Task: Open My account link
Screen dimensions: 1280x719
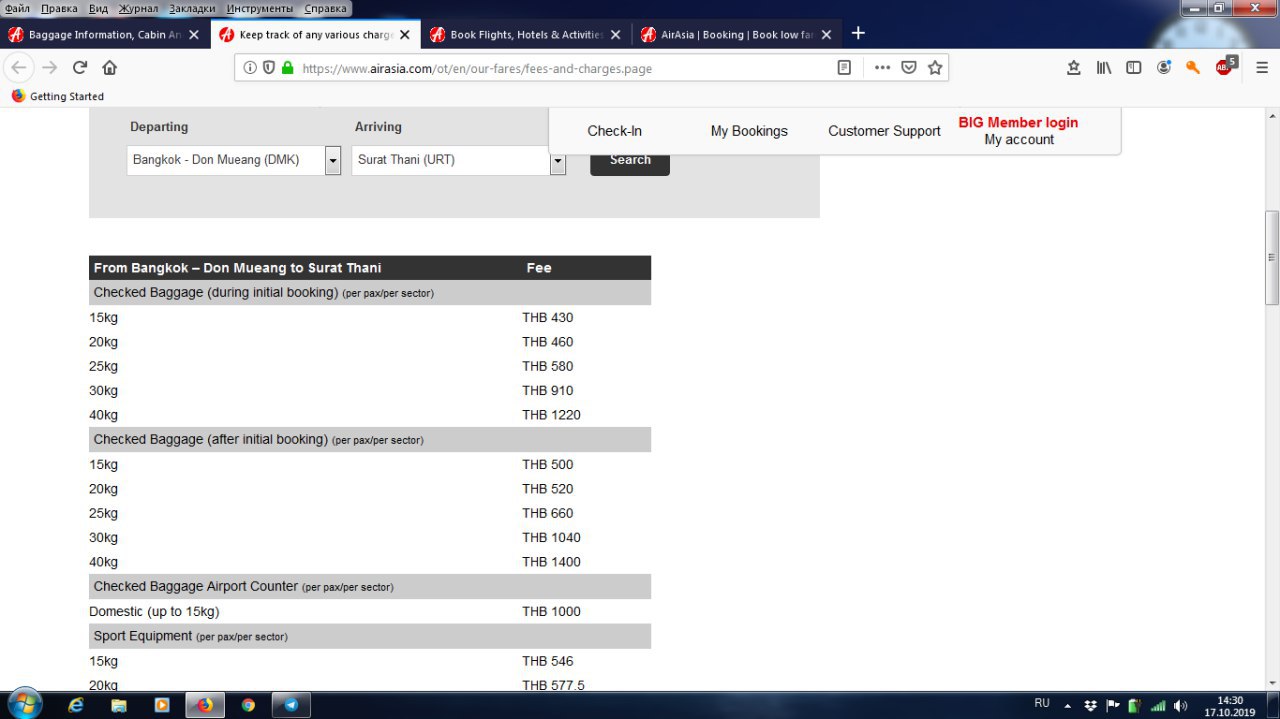Action: click(1019, 139)
